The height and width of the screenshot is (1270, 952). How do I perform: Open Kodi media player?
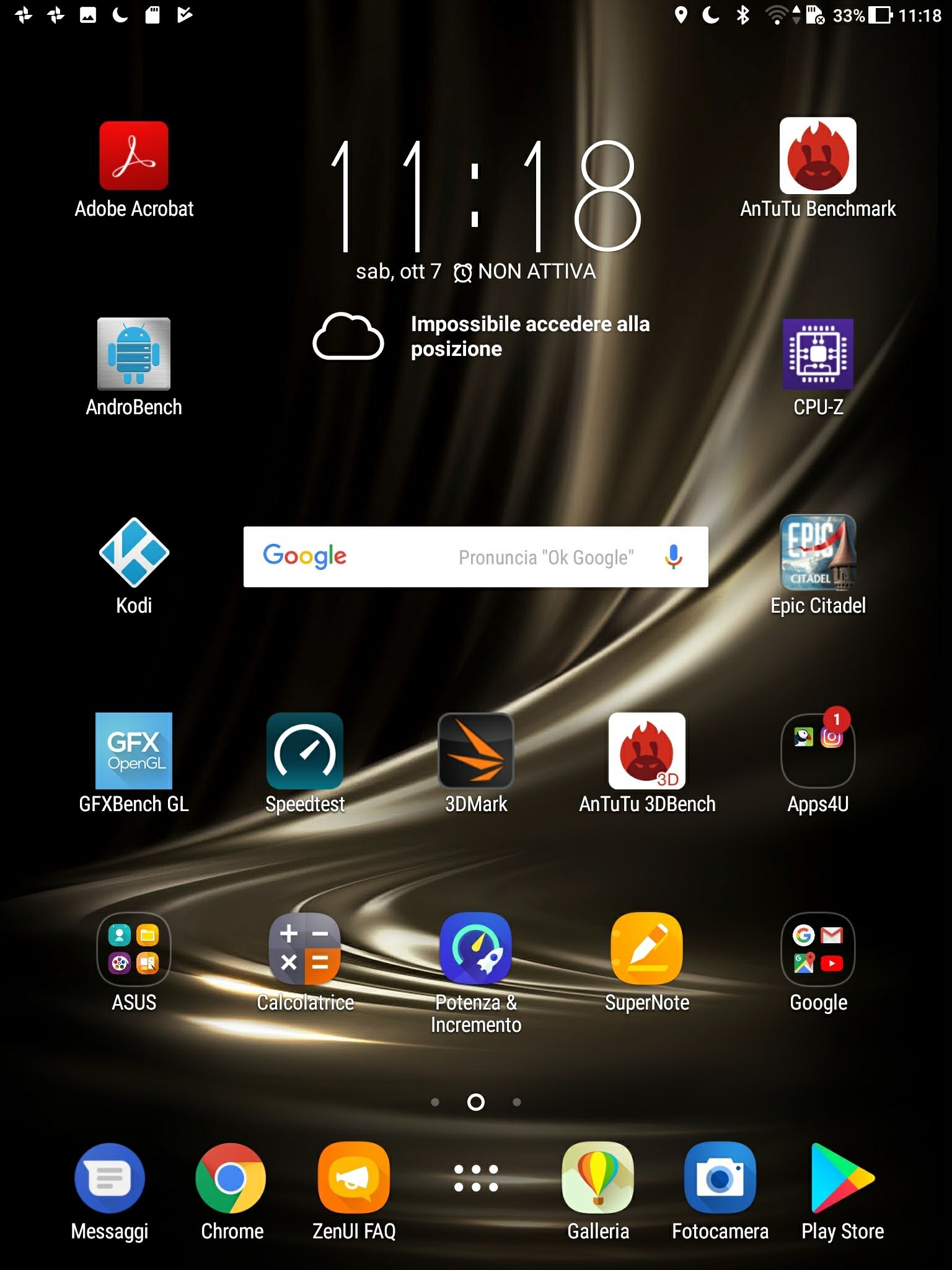click(x=134, y=552)
